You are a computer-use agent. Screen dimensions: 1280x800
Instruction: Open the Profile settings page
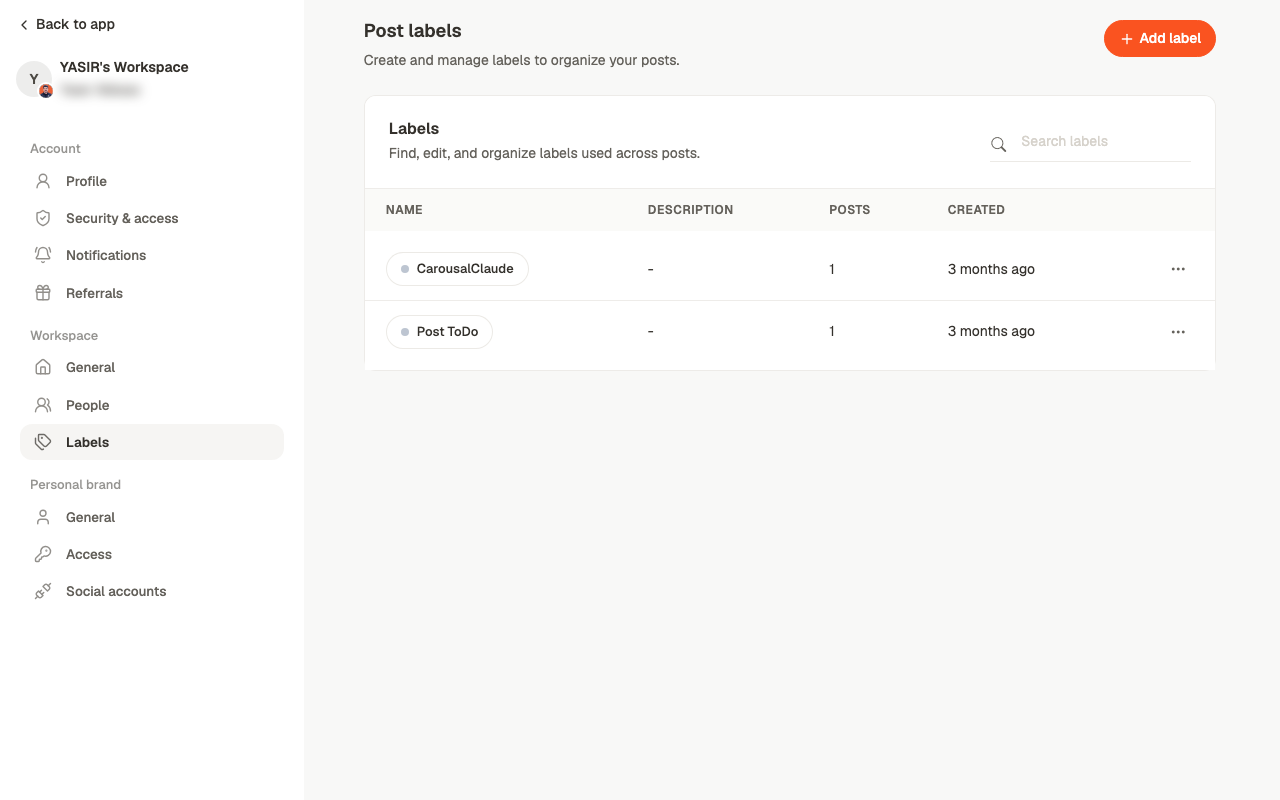point(152,181)
